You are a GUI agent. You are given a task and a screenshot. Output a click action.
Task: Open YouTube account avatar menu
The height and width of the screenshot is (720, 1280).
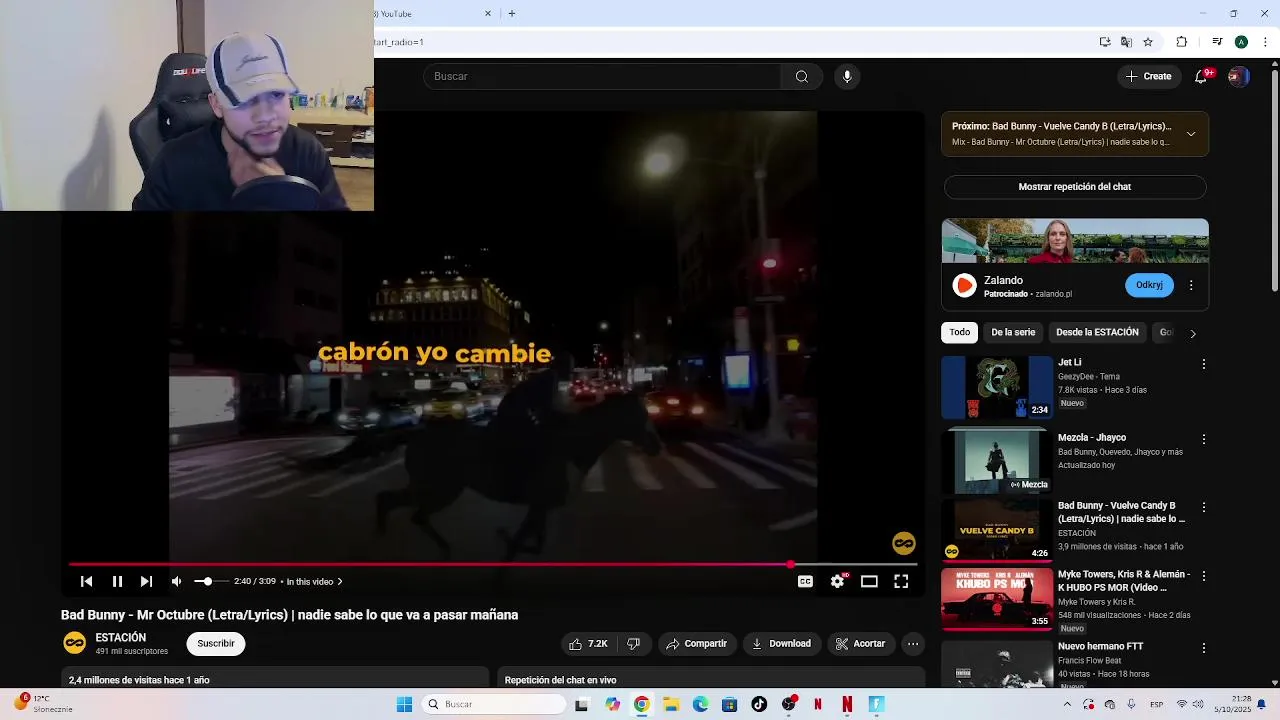click(x=1239, y=76)
